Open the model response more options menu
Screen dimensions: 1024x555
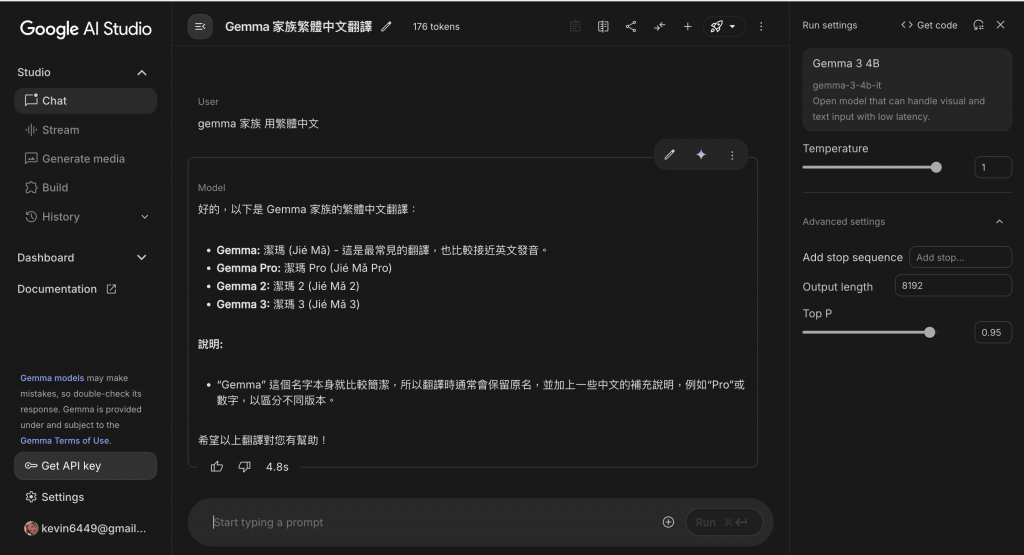click(732, 155)
